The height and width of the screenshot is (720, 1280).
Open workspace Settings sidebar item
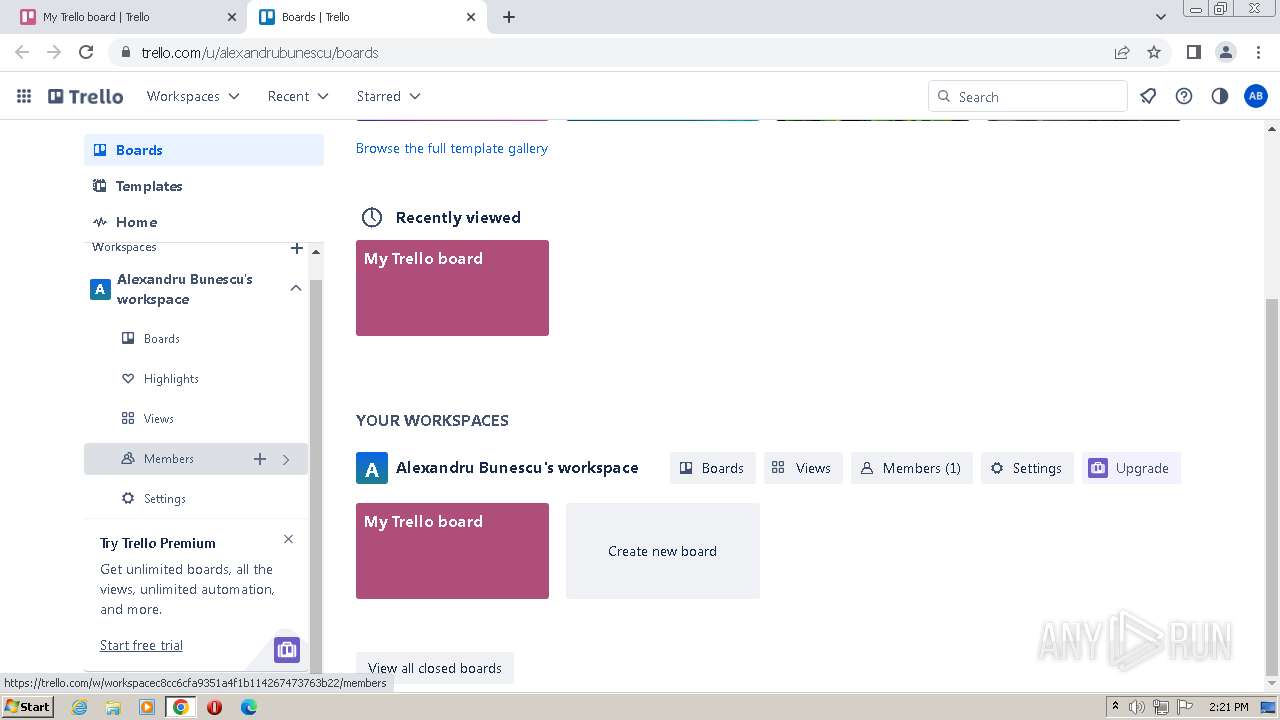point(196,499)
